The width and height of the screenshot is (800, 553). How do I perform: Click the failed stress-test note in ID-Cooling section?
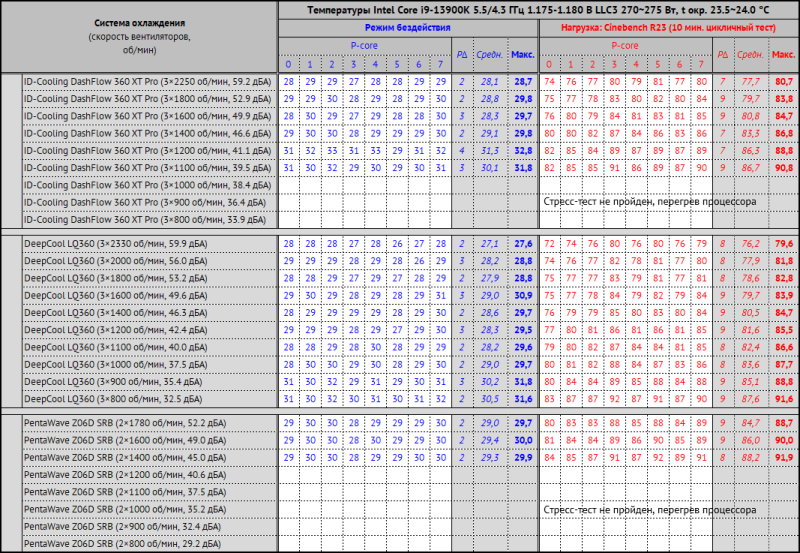pos(649,202)
